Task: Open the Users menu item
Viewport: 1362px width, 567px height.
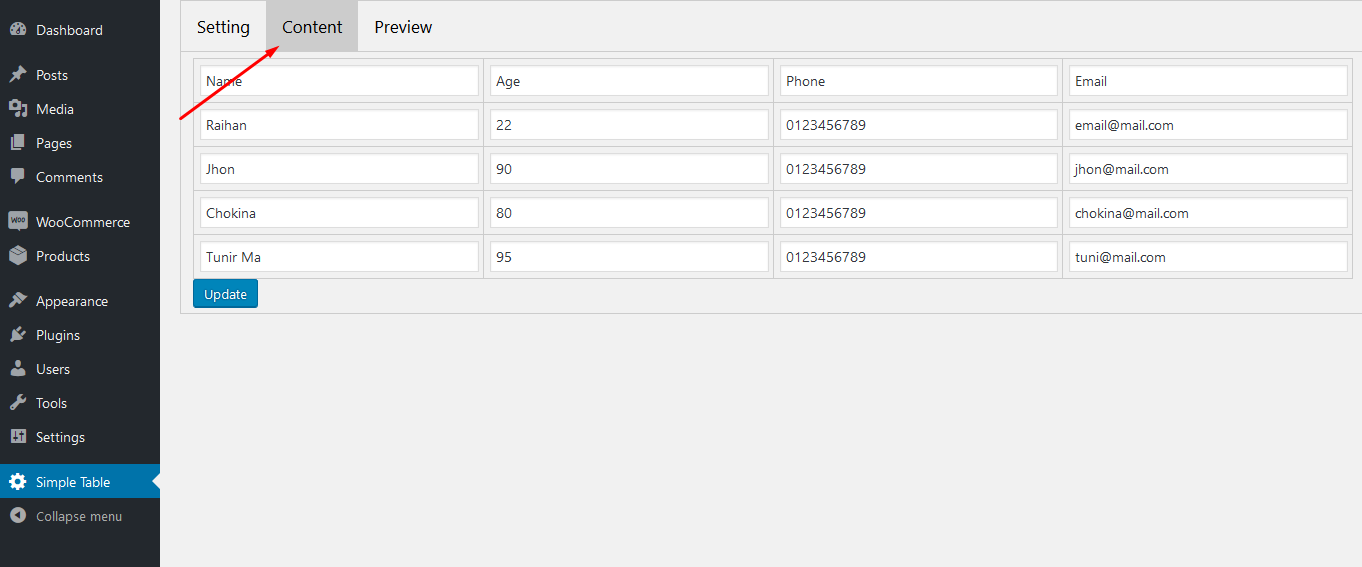Action: point(80,369)
